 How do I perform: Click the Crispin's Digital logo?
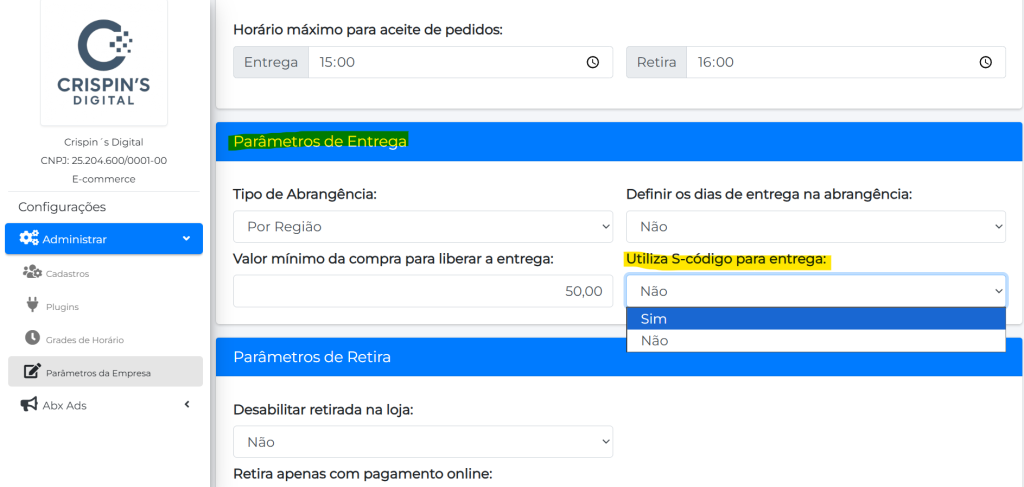click(x=104, y=62)
